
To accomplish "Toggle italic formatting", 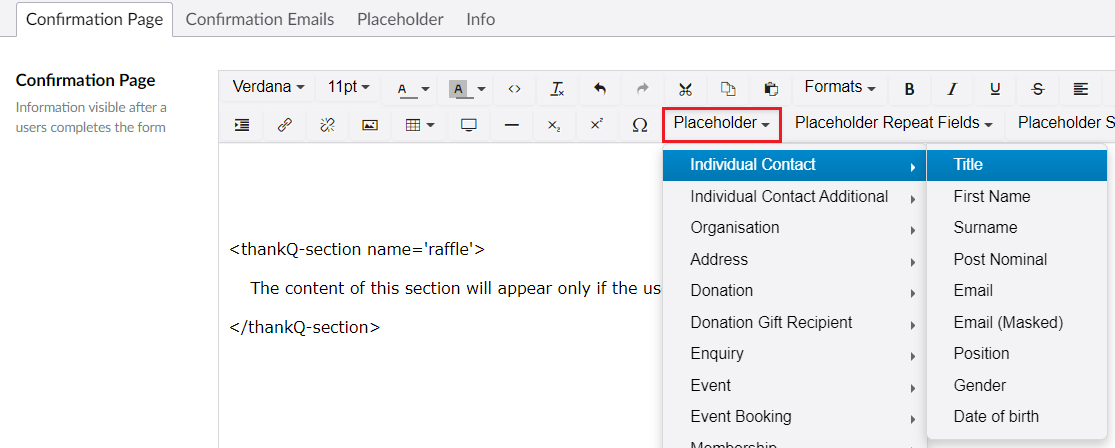I will [952, 89].
